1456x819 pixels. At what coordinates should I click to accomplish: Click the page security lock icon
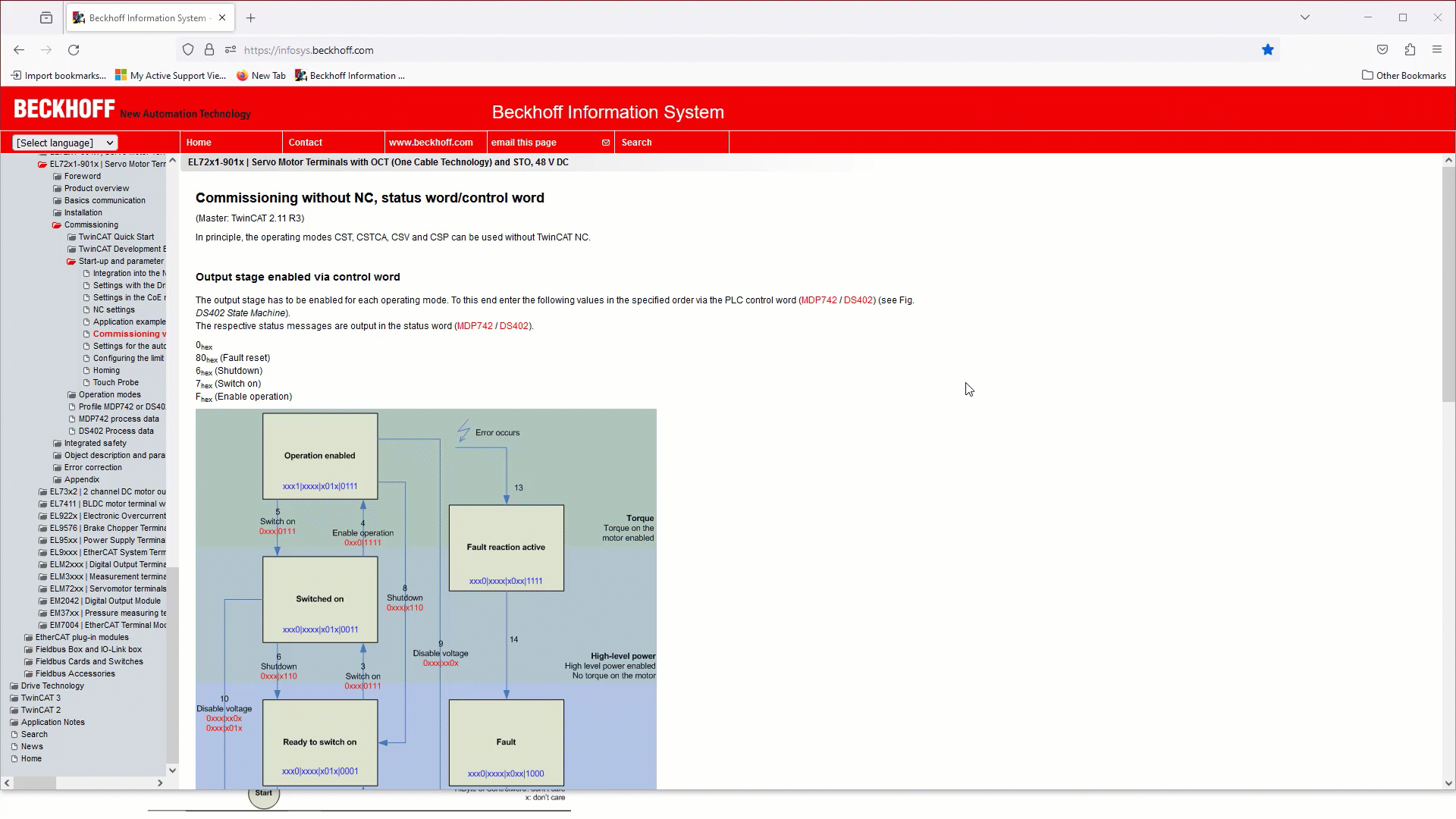click(209, 50)
